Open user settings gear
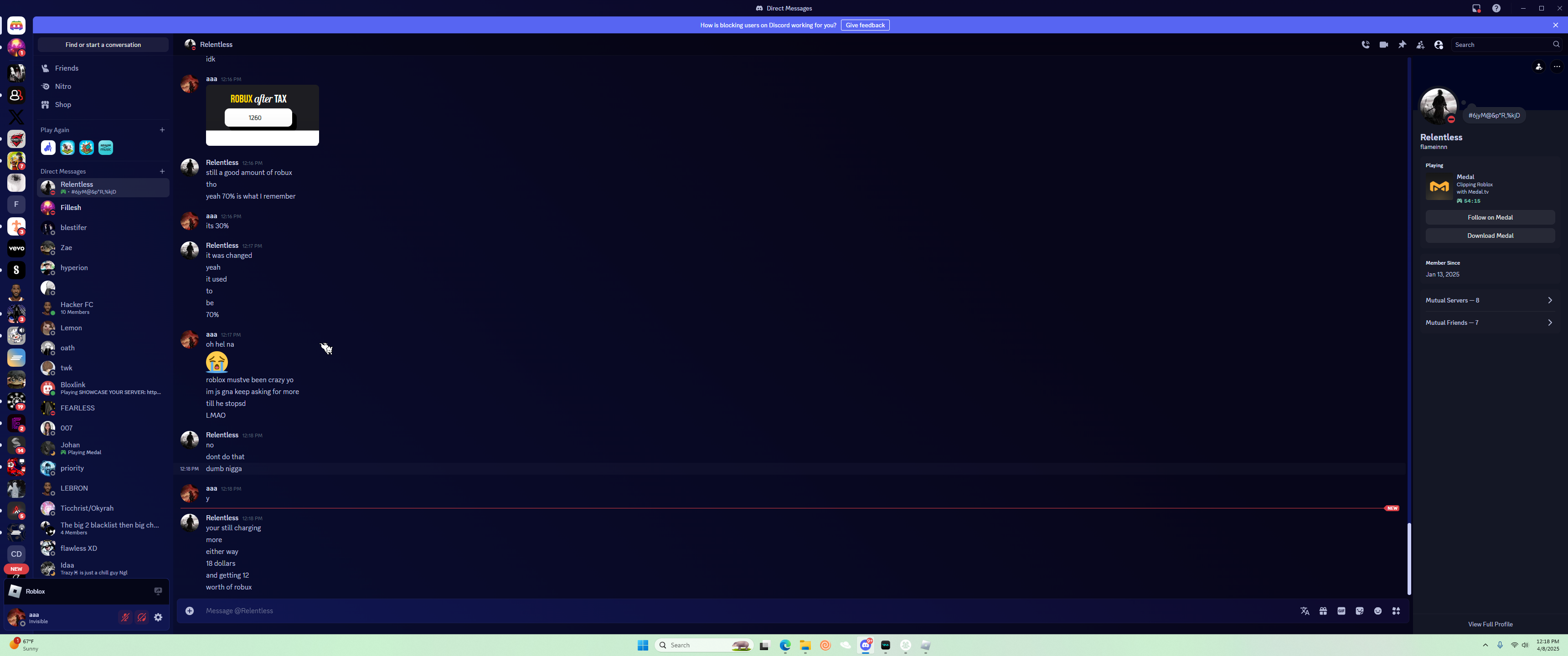 (158, 617)
